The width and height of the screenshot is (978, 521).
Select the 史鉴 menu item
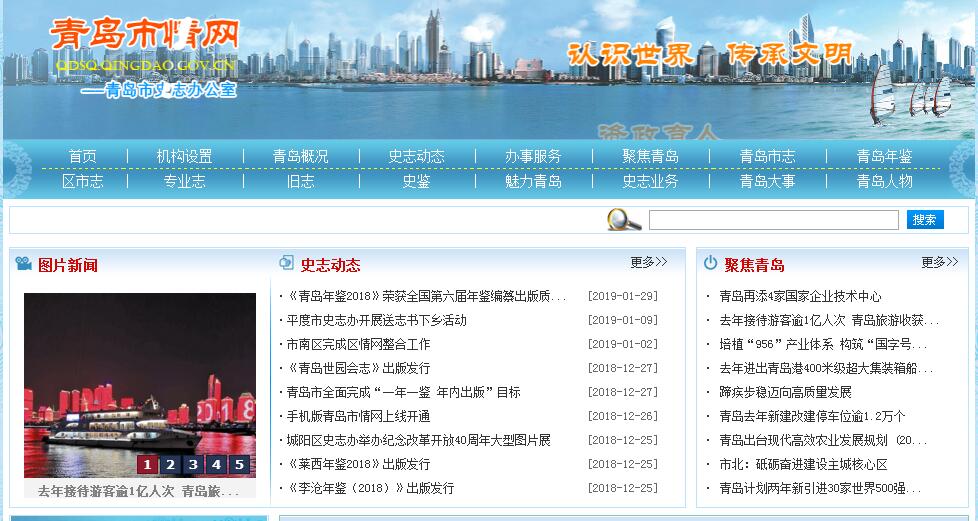click(416, 182)
